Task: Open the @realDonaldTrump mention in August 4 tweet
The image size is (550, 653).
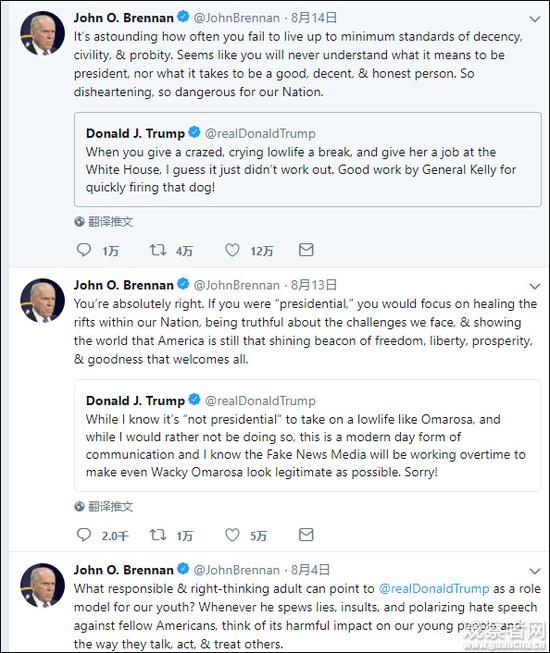Action: [434, 588]
